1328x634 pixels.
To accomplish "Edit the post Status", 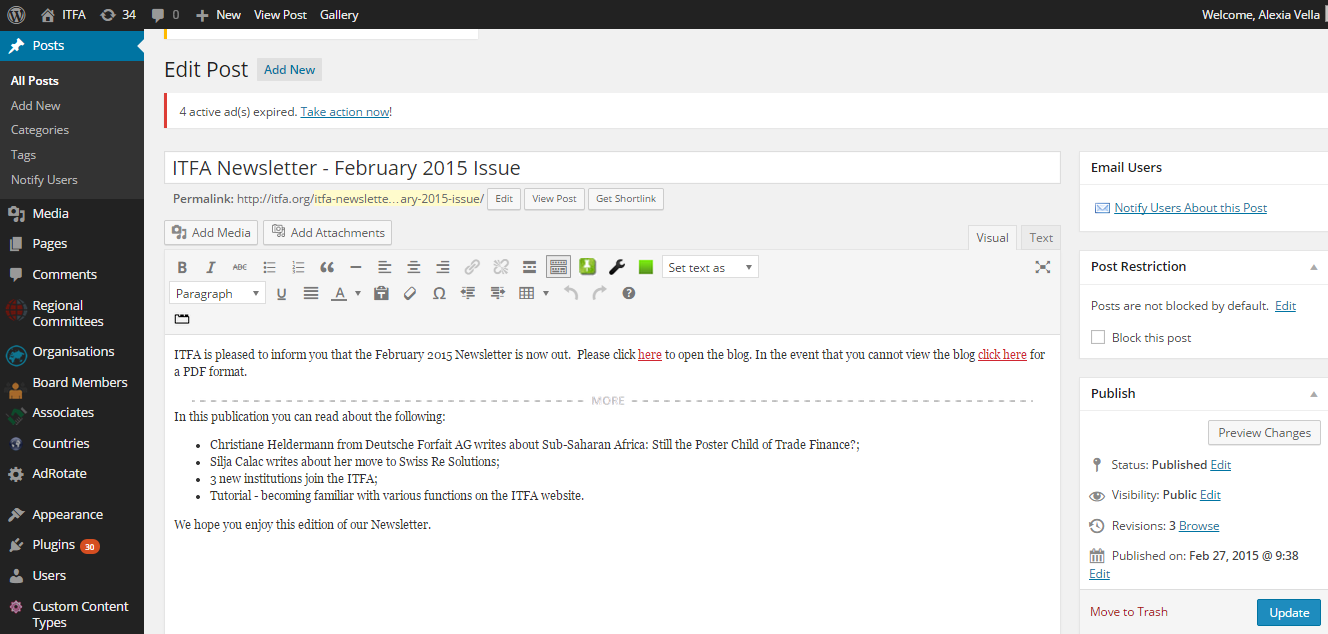I will coord(1220,465).
